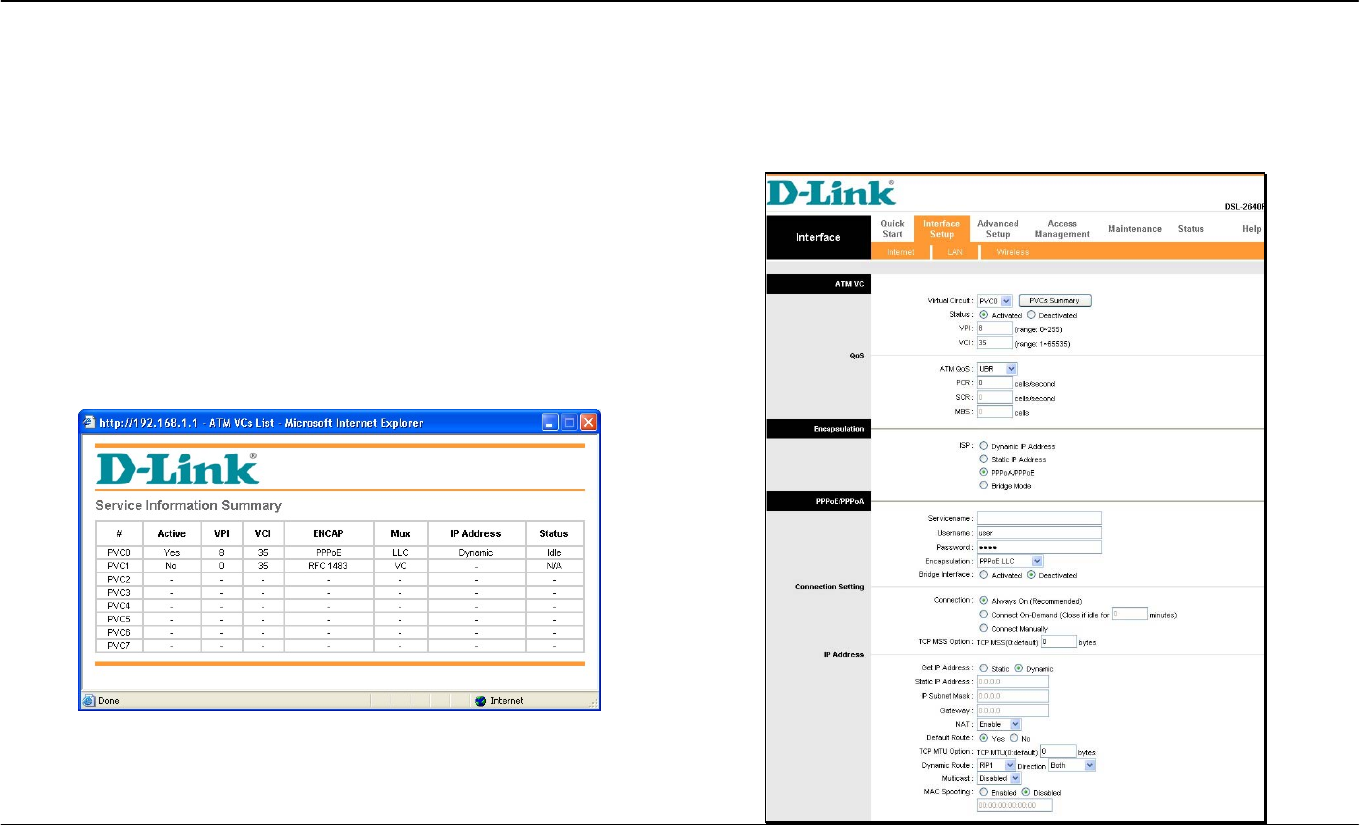The width and height of the screenshot is (1360, 825).
Task: Open the Interface Setup tab
Action: pyautogui.click(x=941, y=229)
